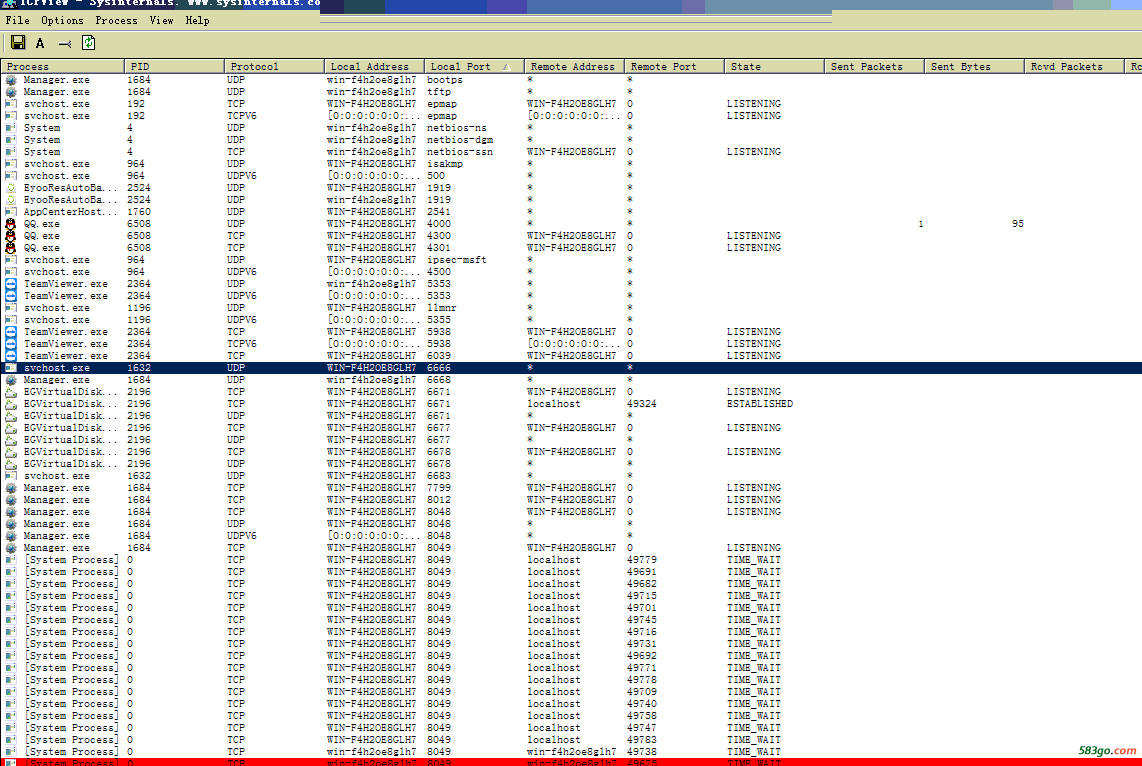Sort by the Sent Packets column header

[x=866, y=67]
